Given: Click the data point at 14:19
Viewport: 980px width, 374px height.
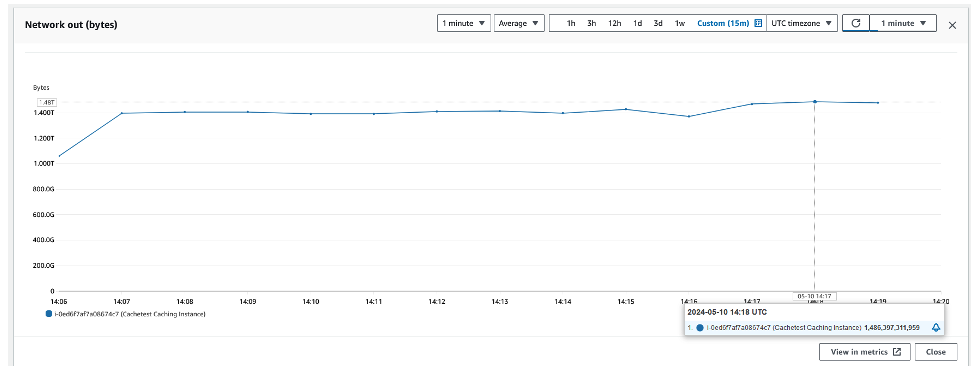Looking at the screenshot, I should (878, 103).
